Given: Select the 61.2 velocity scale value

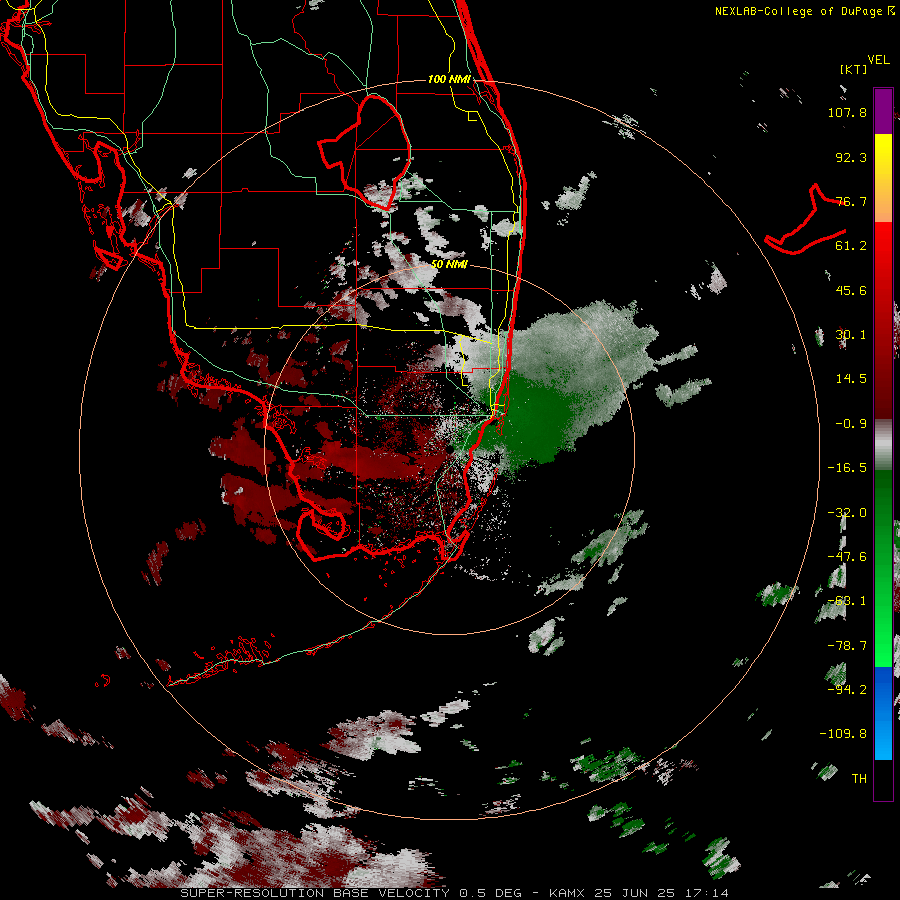Looking at the screenshot, I should [x=851, y=246].
